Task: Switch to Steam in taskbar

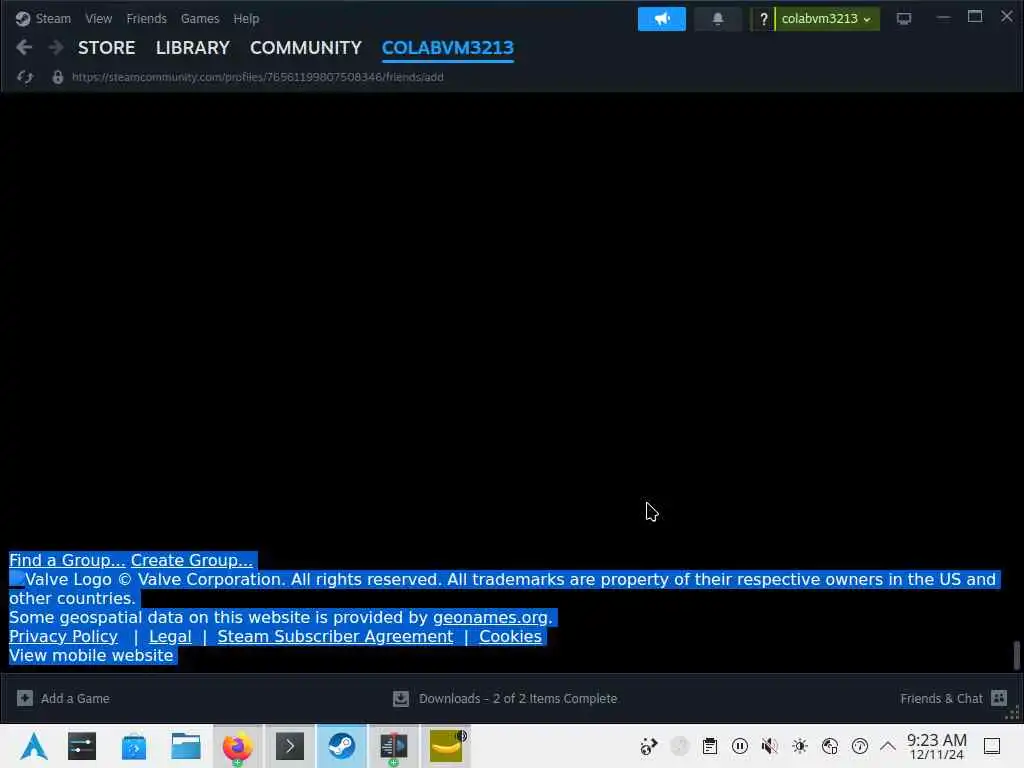Action: 342,746
